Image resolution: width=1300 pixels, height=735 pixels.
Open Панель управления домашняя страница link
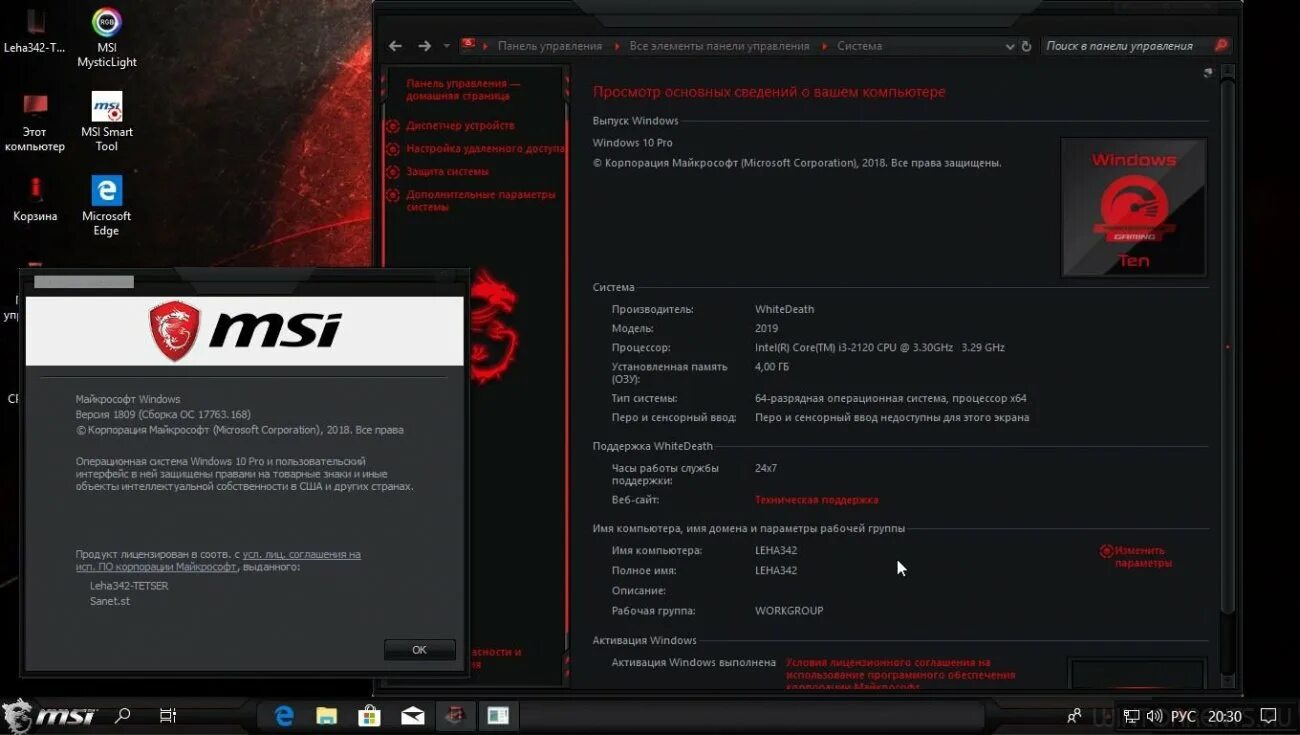(463, 90)
